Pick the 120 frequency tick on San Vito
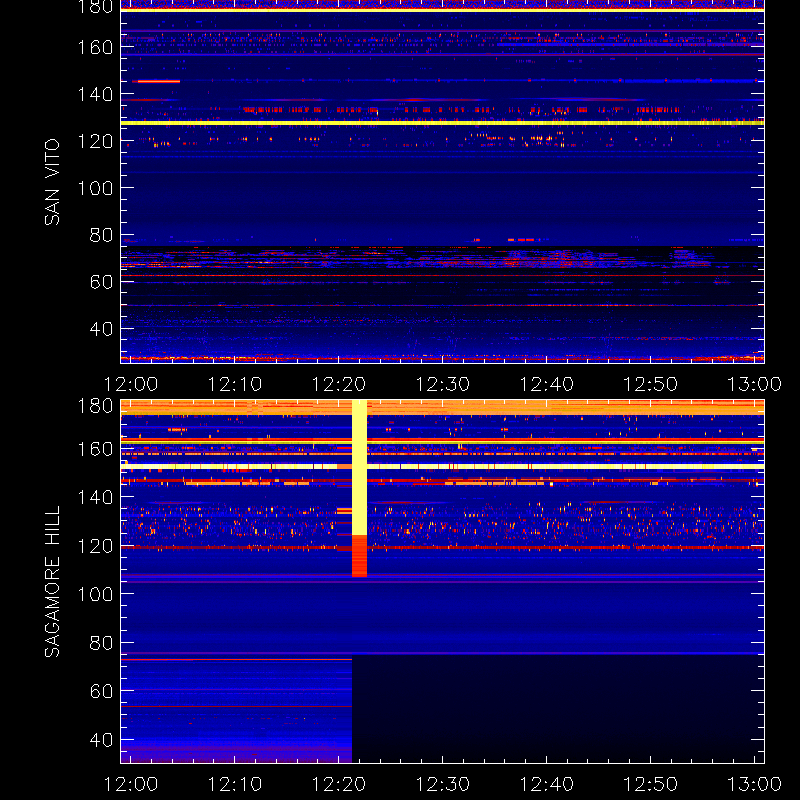 coord(95,141)
